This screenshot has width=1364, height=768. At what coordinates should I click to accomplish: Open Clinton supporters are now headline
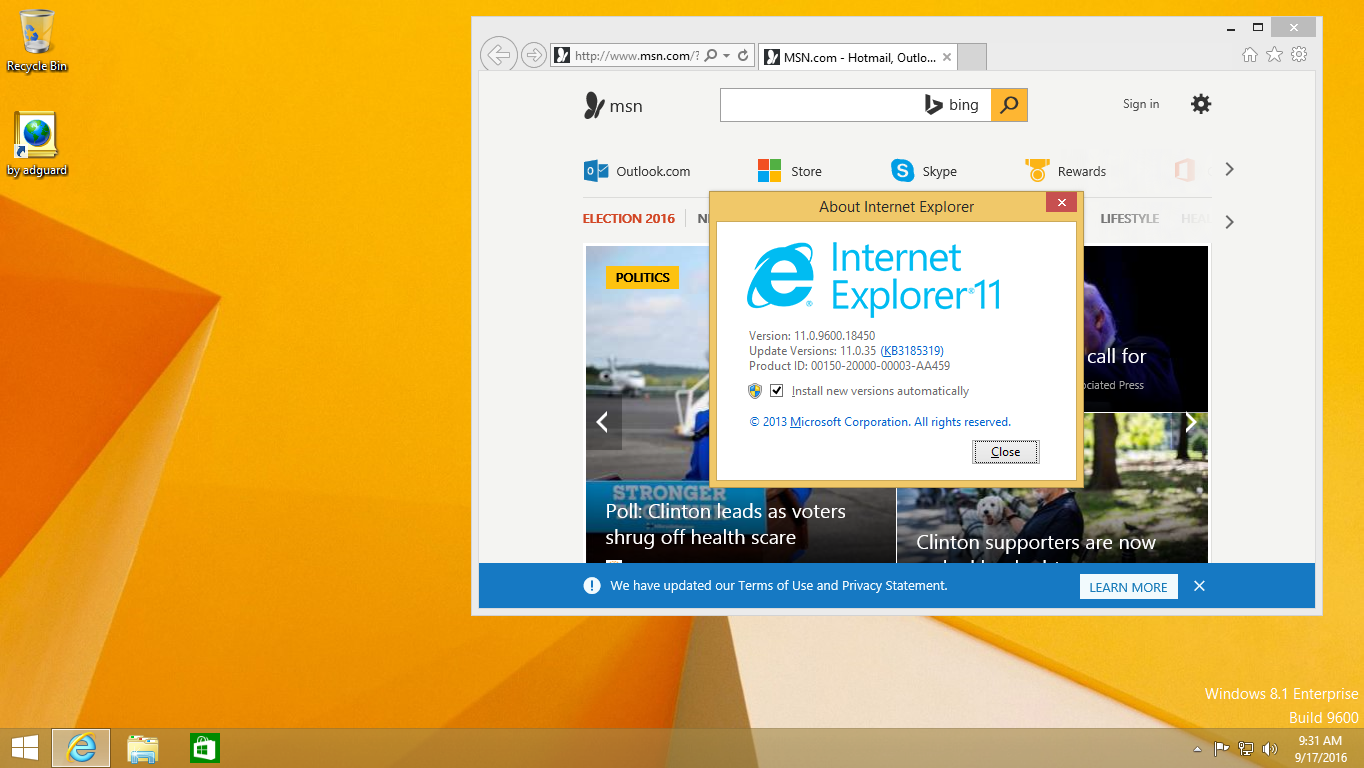coord(1036,543)
